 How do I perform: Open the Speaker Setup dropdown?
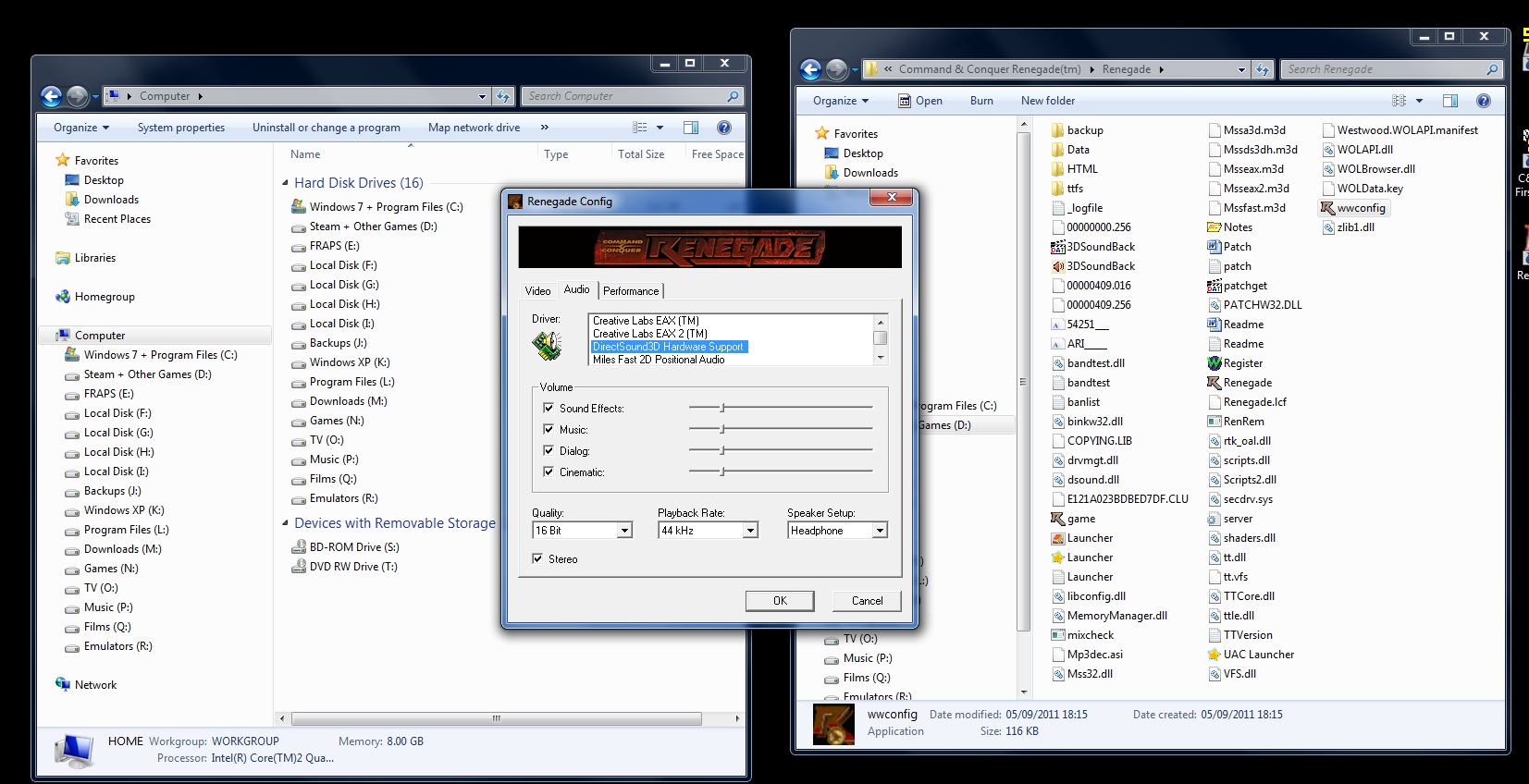coord(880,531)
